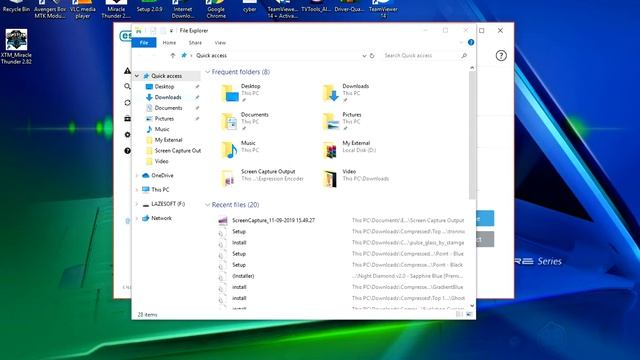Viewport: 640px width, 360px height.
Task: Open the Driver-Qua... desktop shortcut
Action: [x=349, y=7]
